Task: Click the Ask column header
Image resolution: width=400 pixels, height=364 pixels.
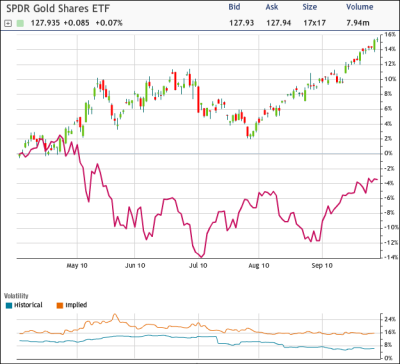Action: pos(273,7)
